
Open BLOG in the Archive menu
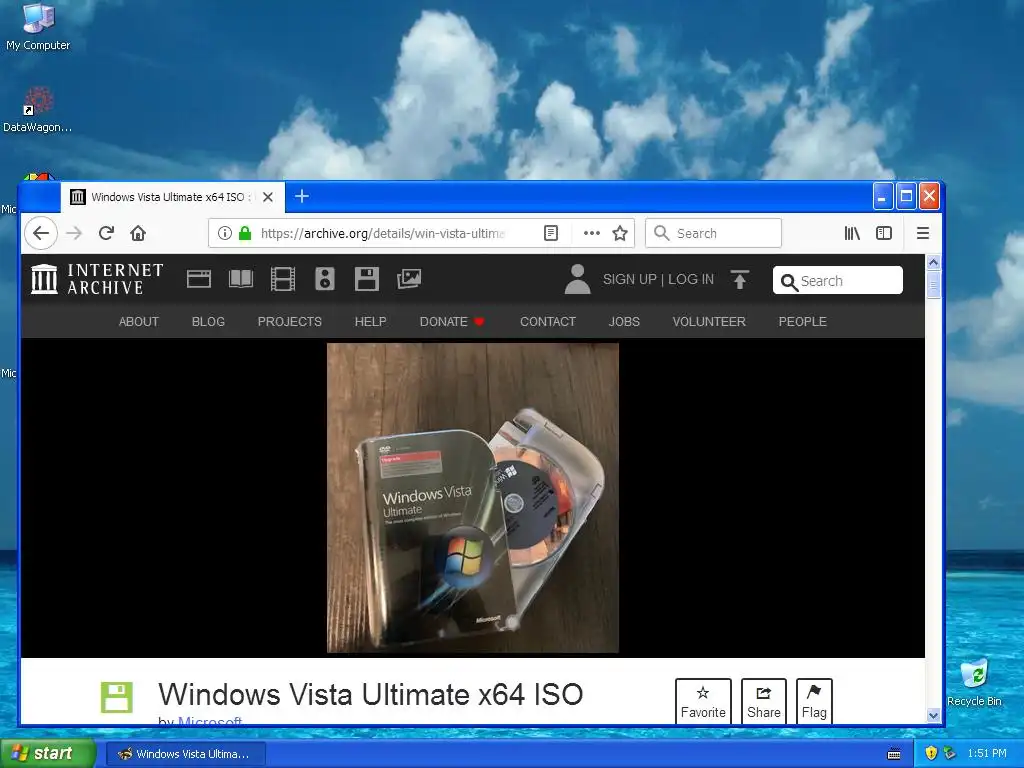[x=208, y=321]
